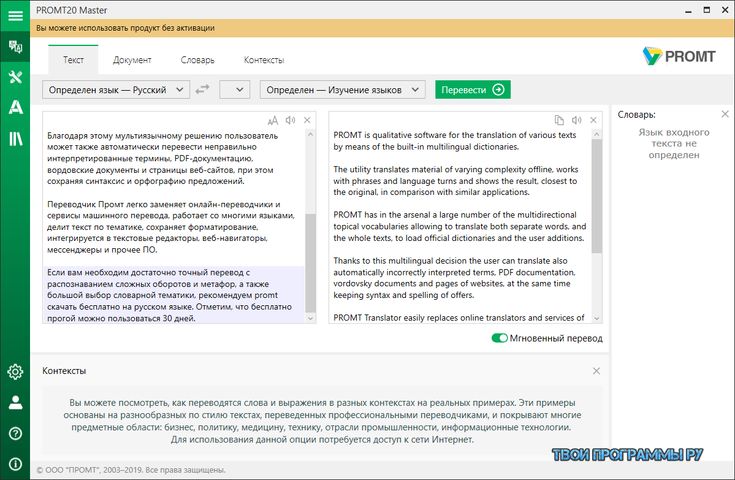Open settings gear in the sidebar
Screen dimensions: 735x480
(x=15, y=372)
